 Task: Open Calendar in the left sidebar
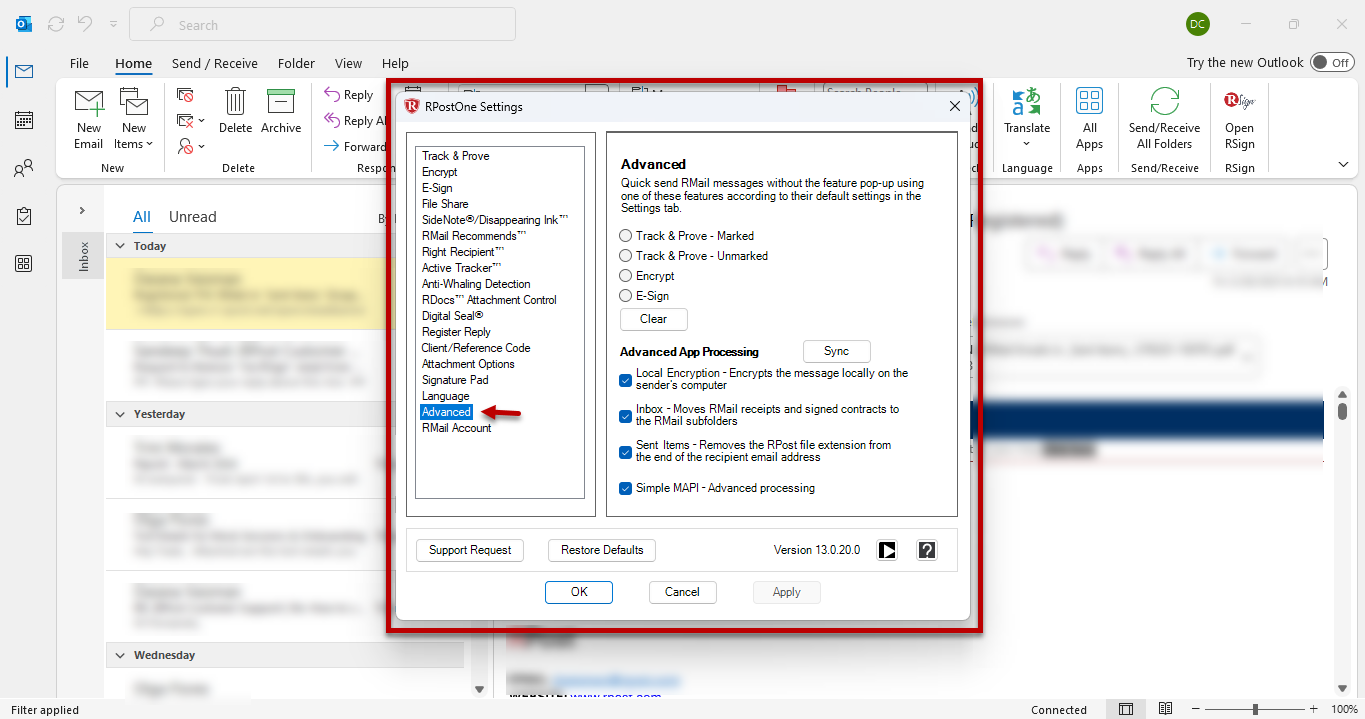point(24,120)
